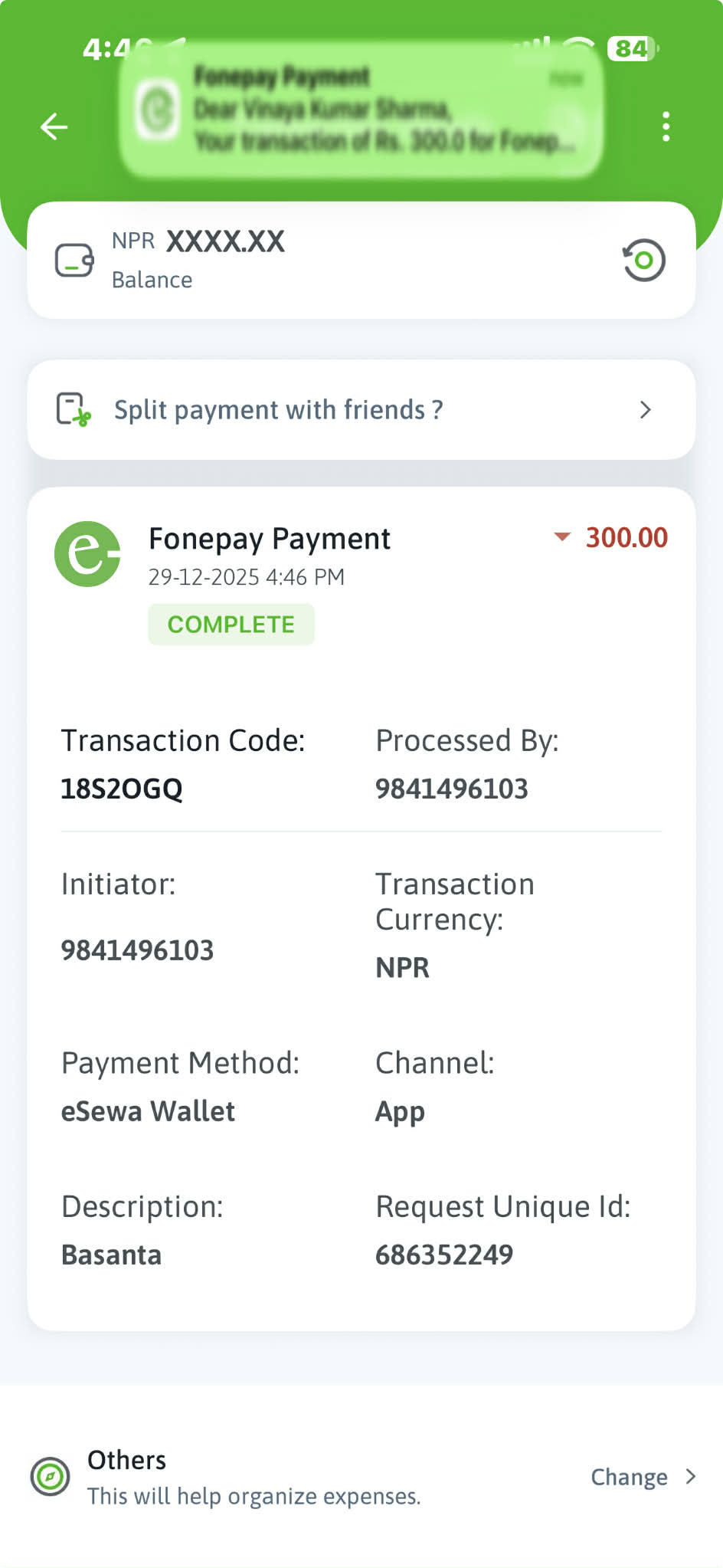Tap the Request Unique Id 686352249
The image size is (723, 1568).
[x=444, y=1255]
